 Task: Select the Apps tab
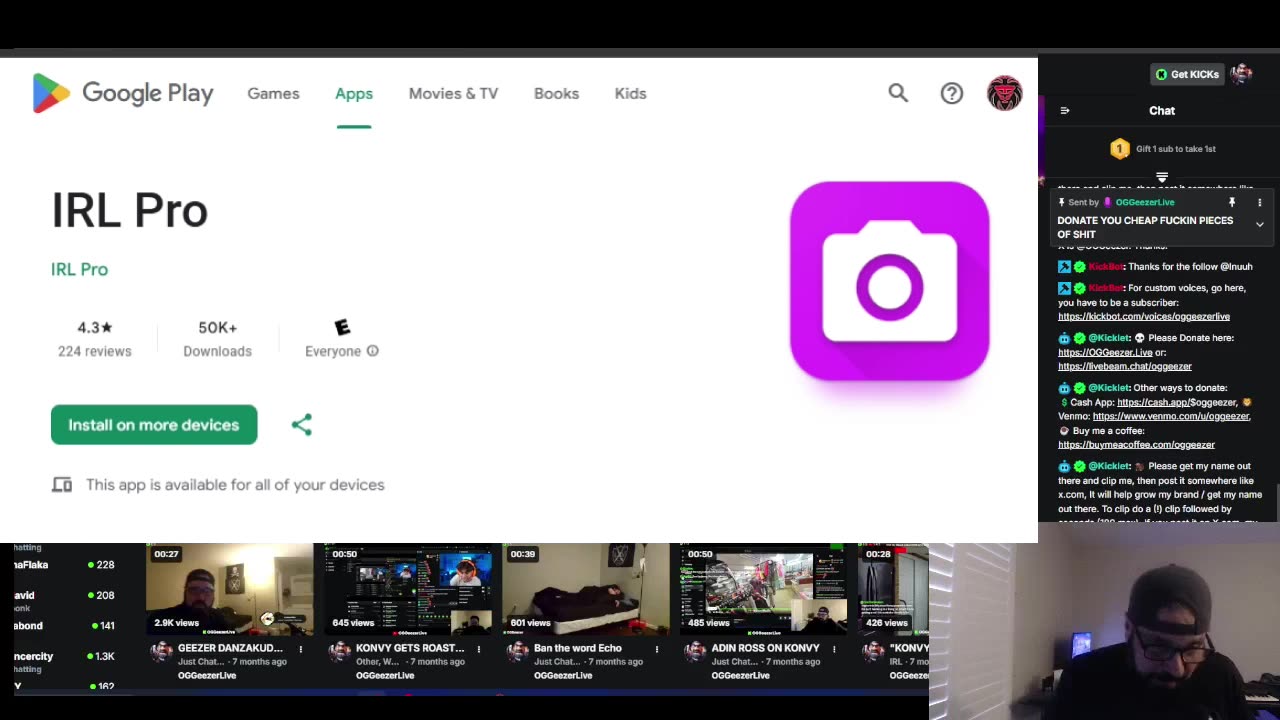tap(354, 93)
